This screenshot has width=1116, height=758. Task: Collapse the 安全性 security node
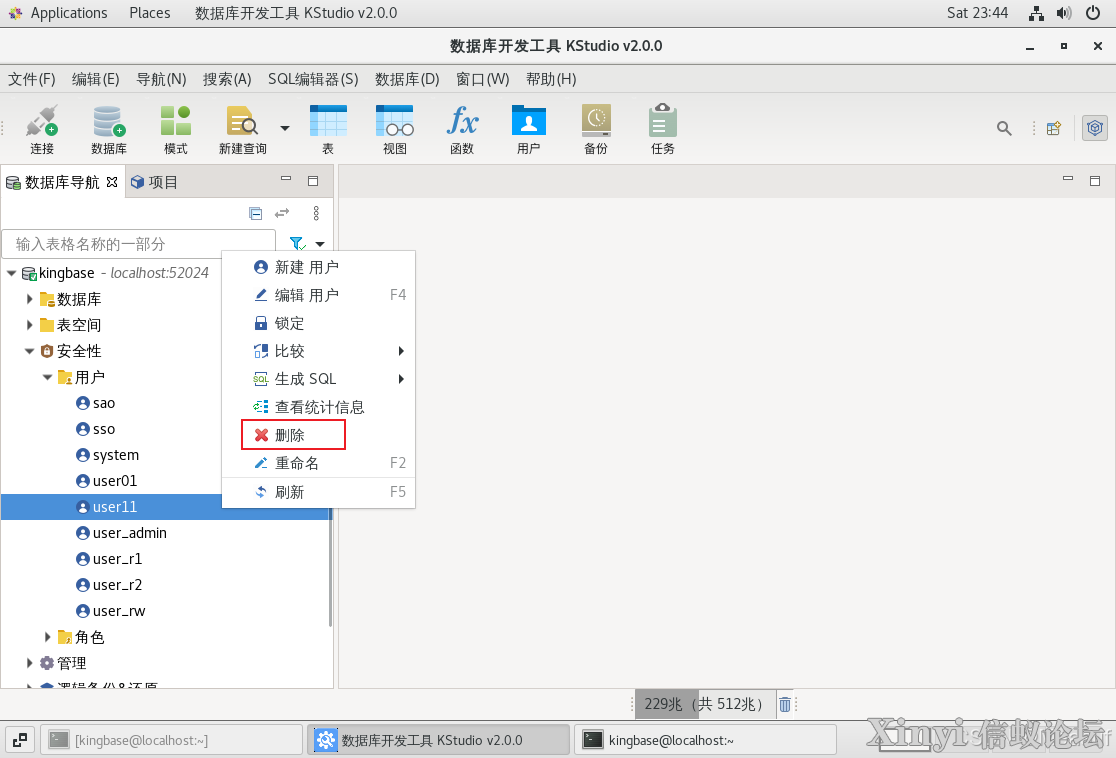tap(29, 351)
